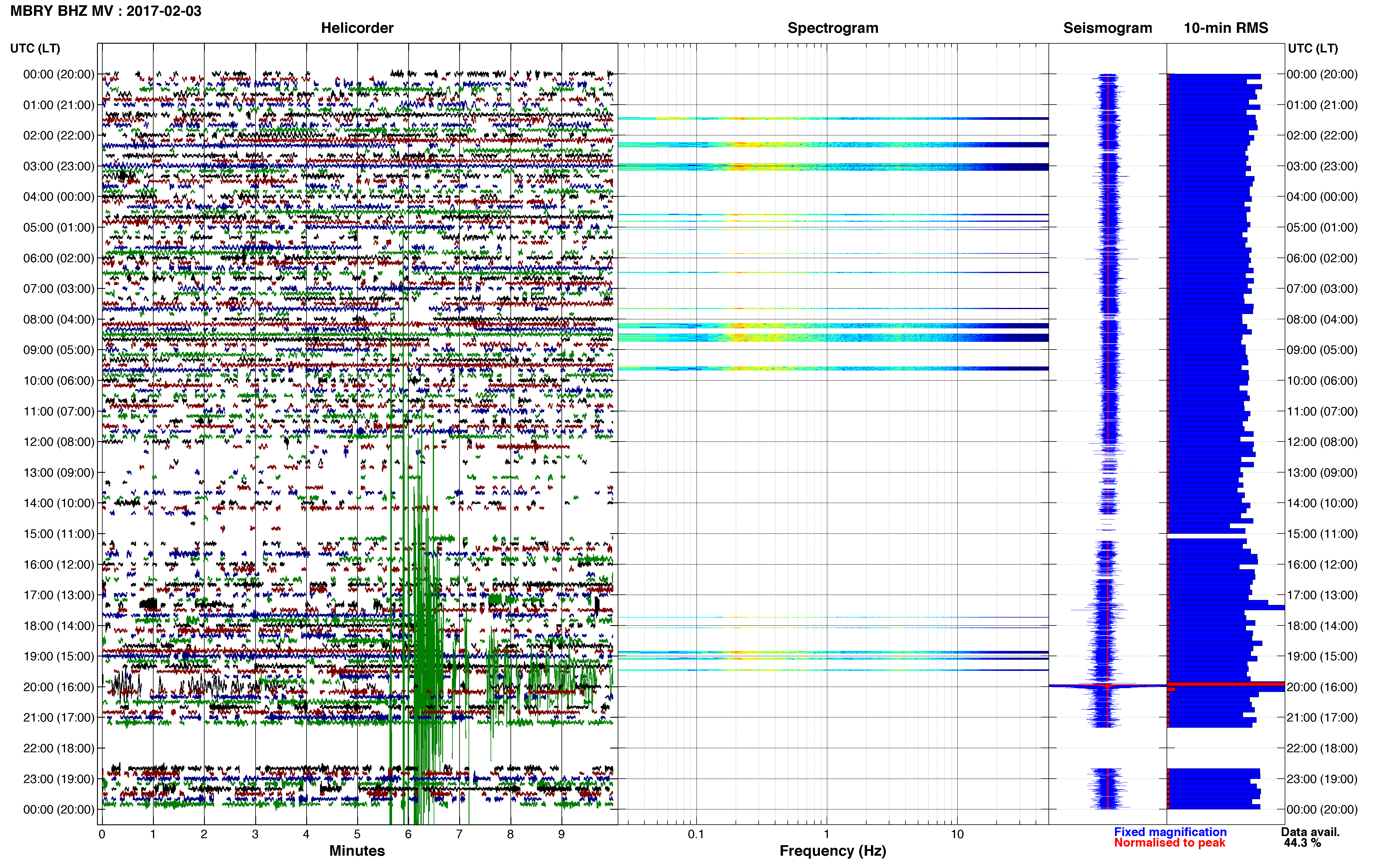
Task: Click the 'Spectrogram' panel heading
Action: coord(833,28)
